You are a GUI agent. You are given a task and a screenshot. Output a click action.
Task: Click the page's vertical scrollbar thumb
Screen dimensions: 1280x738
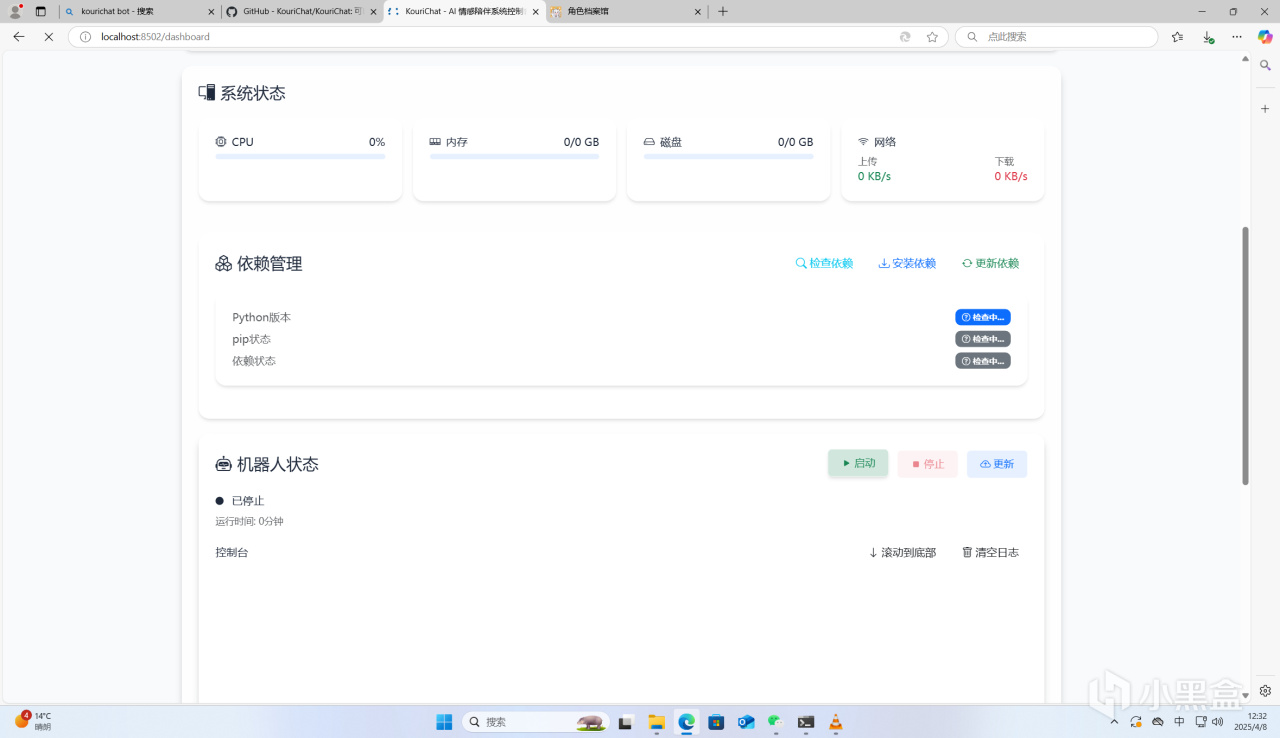[x=1245, y=355]
